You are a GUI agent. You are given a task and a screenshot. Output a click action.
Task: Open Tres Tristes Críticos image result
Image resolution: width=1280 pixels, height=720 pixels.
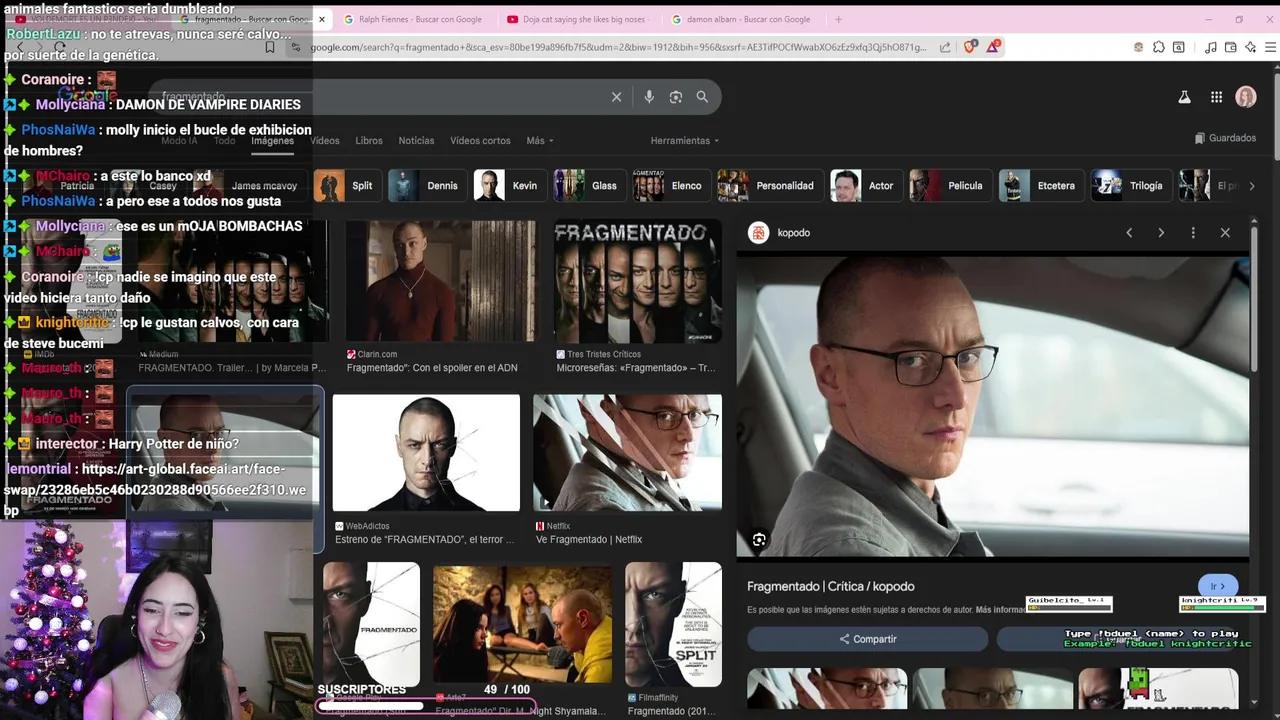coord(638,282)
